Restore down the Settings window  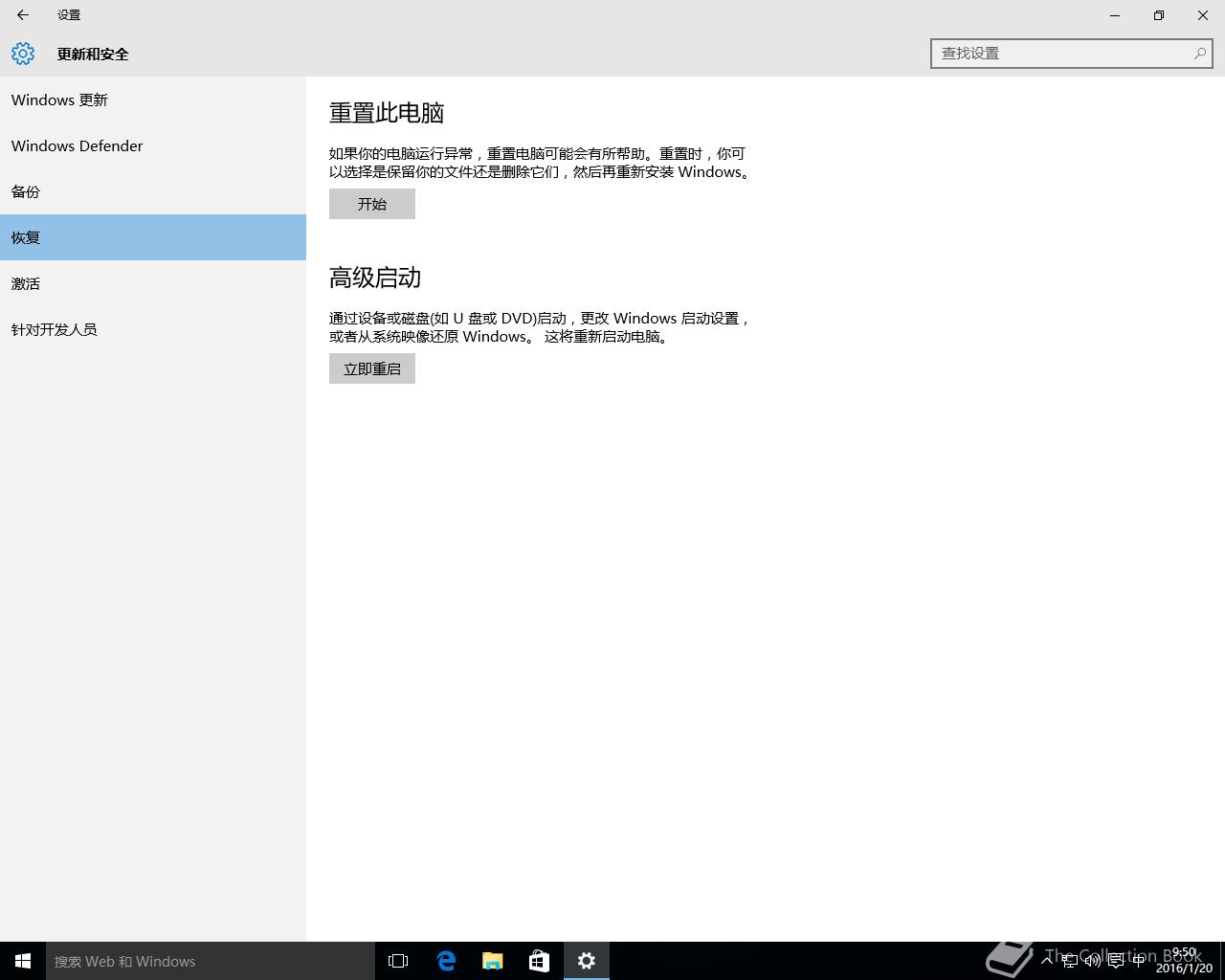pos(1159,15)
